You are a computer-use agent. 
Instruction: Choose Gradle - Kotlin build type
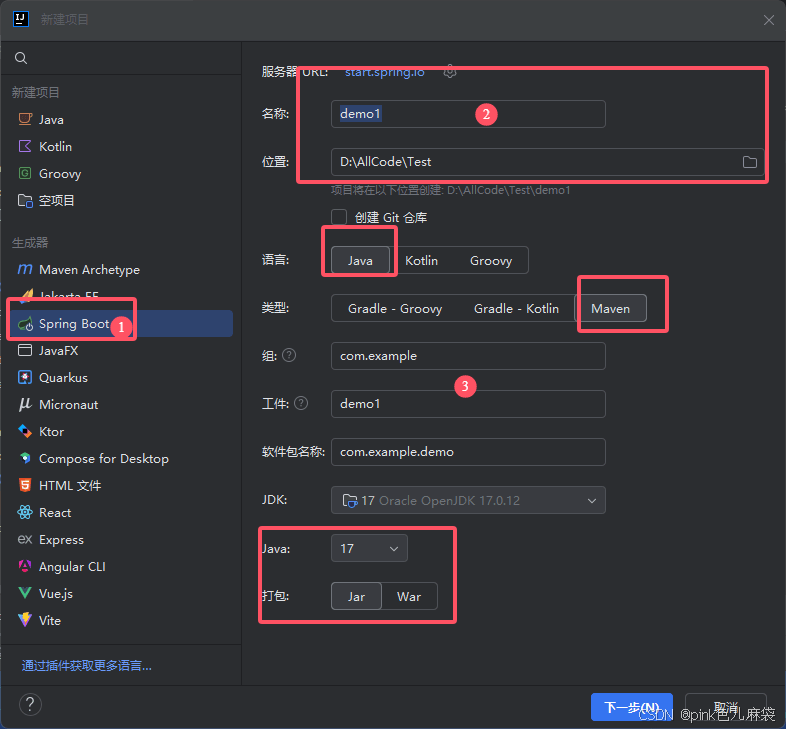pos(516,308)
